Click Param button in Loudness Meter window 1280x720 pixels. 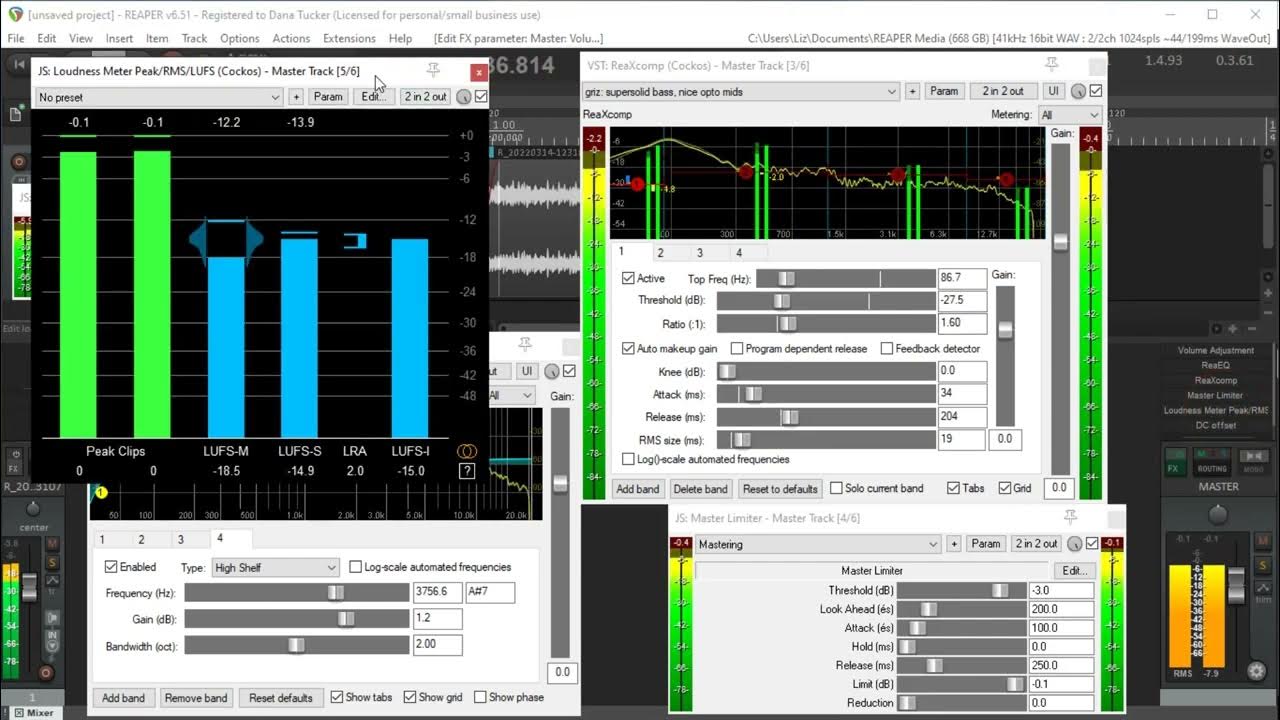point(328,97)
